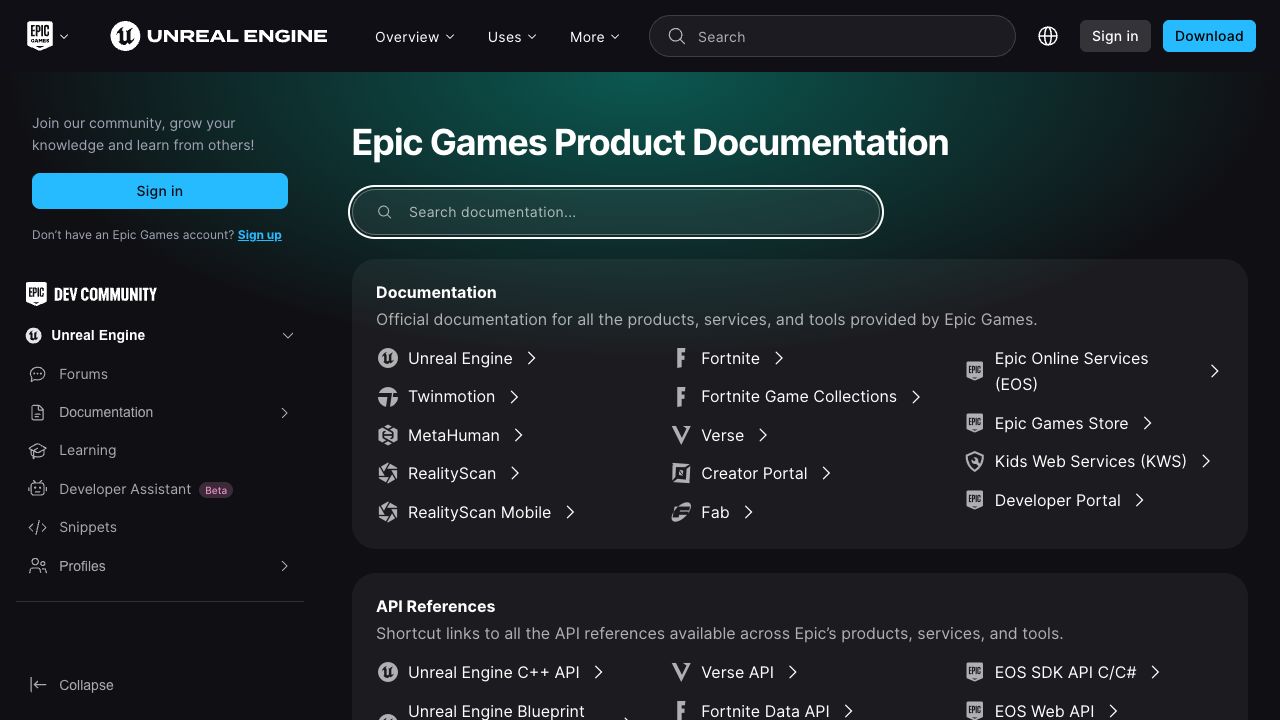This screenshot has width=1280, height=720.
Task: Open Developer Assistant in sidebar
Action: tap(125, 489)
